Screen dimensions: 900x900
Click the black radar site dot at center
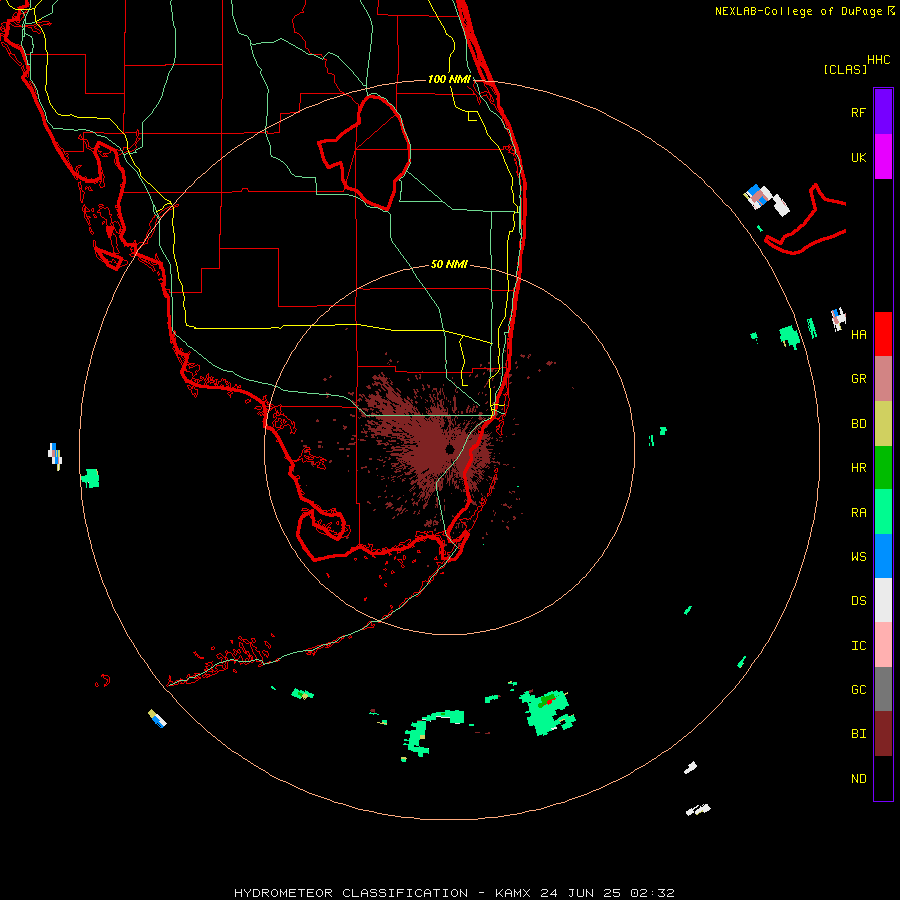(449, 449)
